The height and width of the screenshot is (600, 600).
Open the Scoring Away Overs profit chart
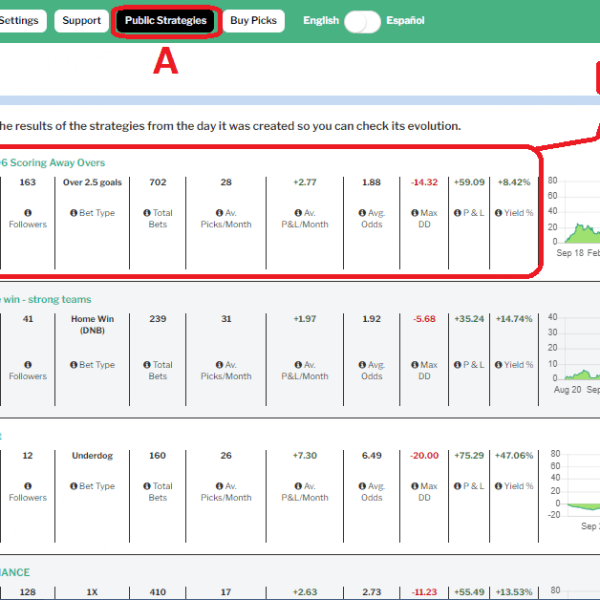(573, 216)
